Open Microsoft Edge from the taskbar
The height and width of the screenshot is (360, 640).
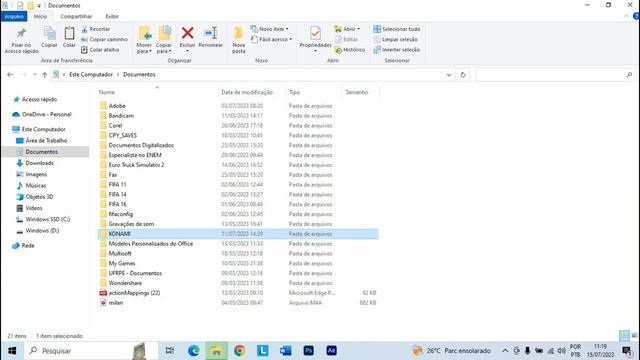[193, 351]
